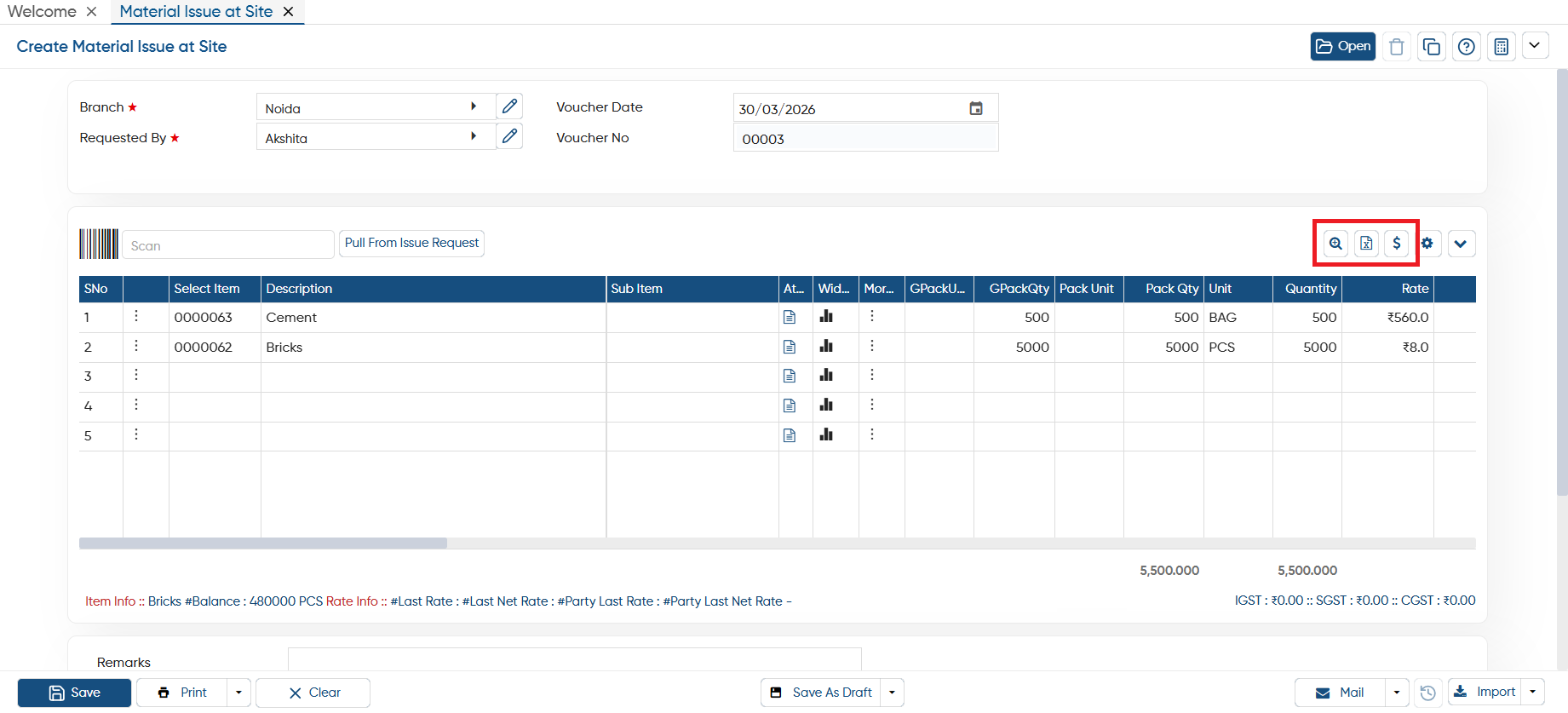The image size is (1568, 713).
Task: Expand Mail options dropdown arrow
Action: [1397, 693]
